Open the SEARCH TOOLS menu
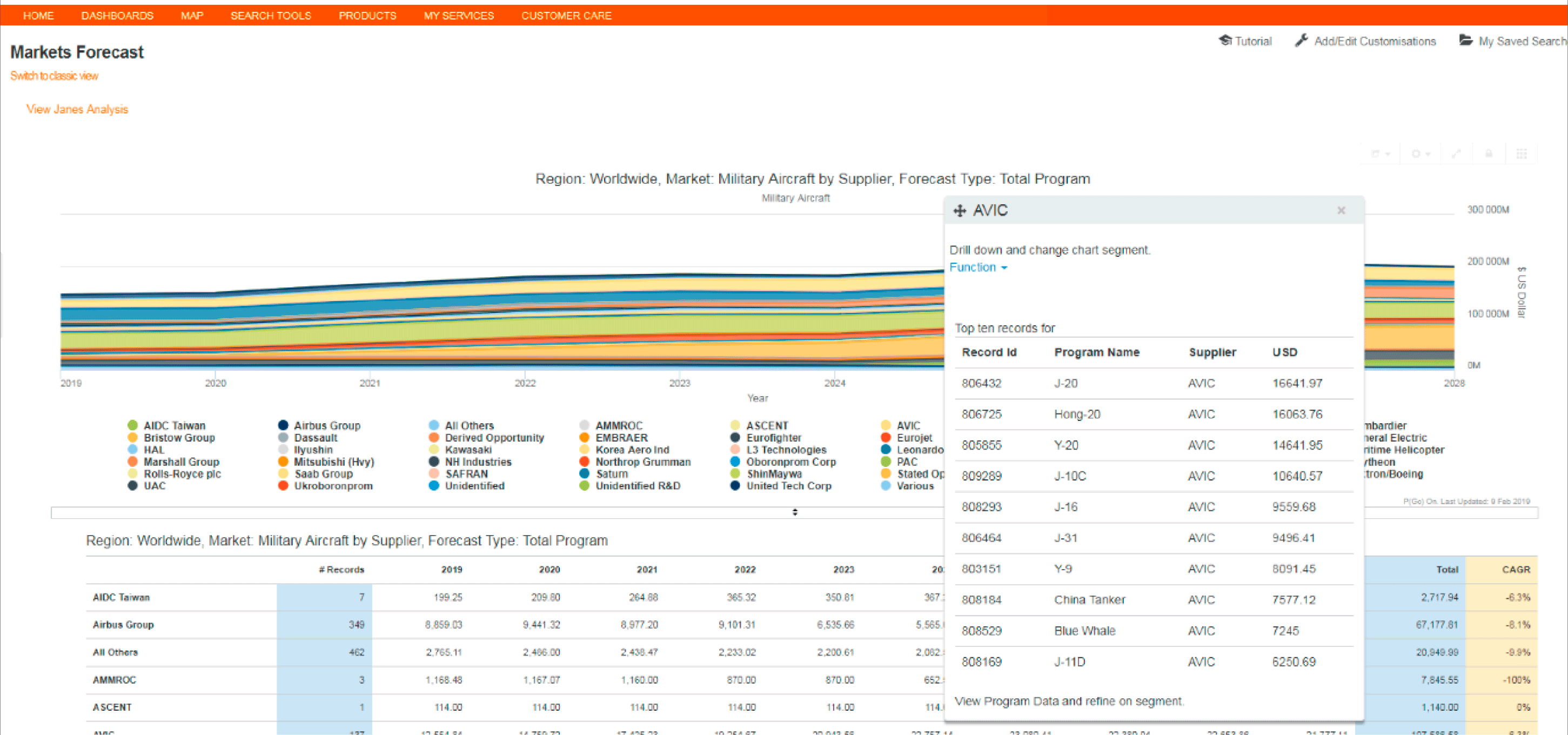The width and height of the screenshot is (1568, 735). pos(270,16)
